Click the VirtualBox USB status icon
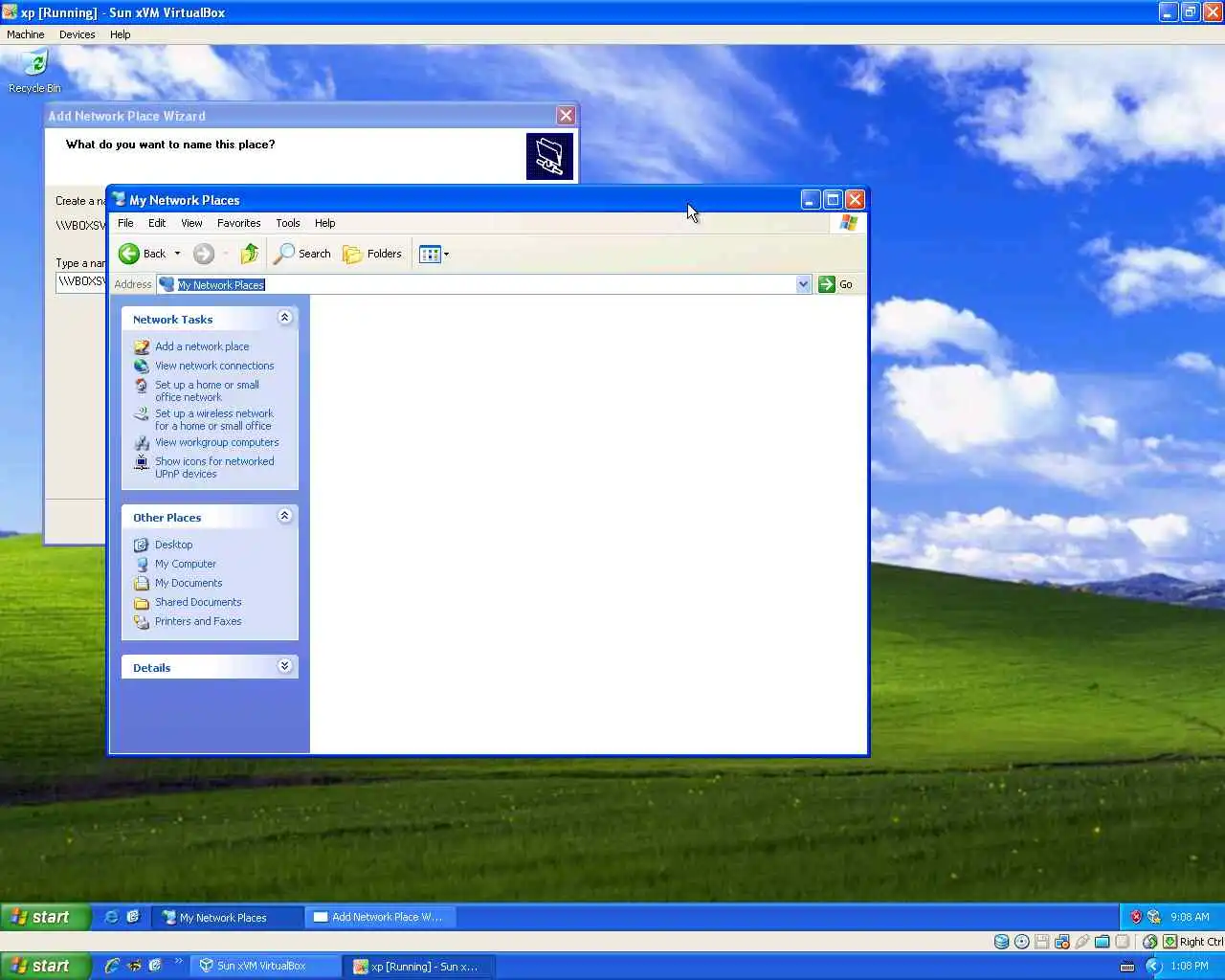Viewport: 1225px width, 980px height. [x=1082, y=942]
